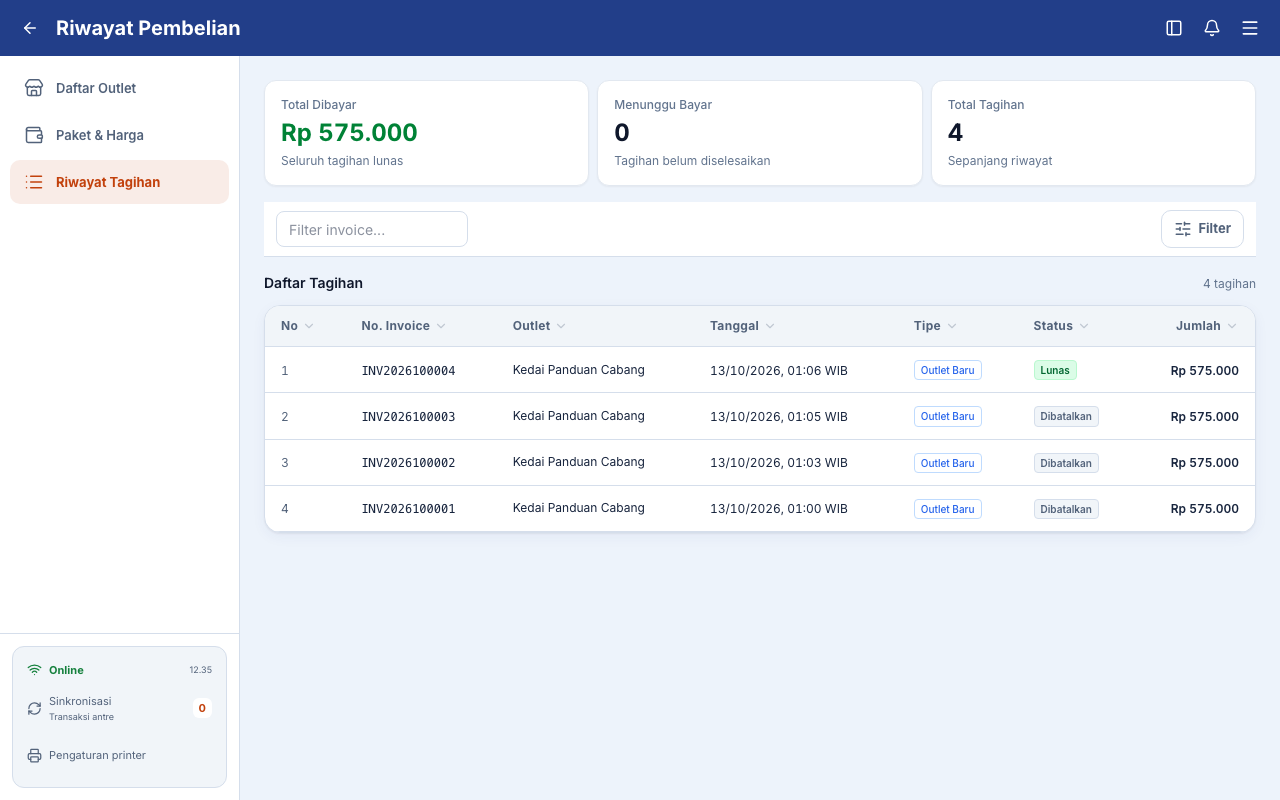This screenshot has height=800, width=1280.
Task: Click date 13/10/2026, 01:03 WIB
Action: 779,463
